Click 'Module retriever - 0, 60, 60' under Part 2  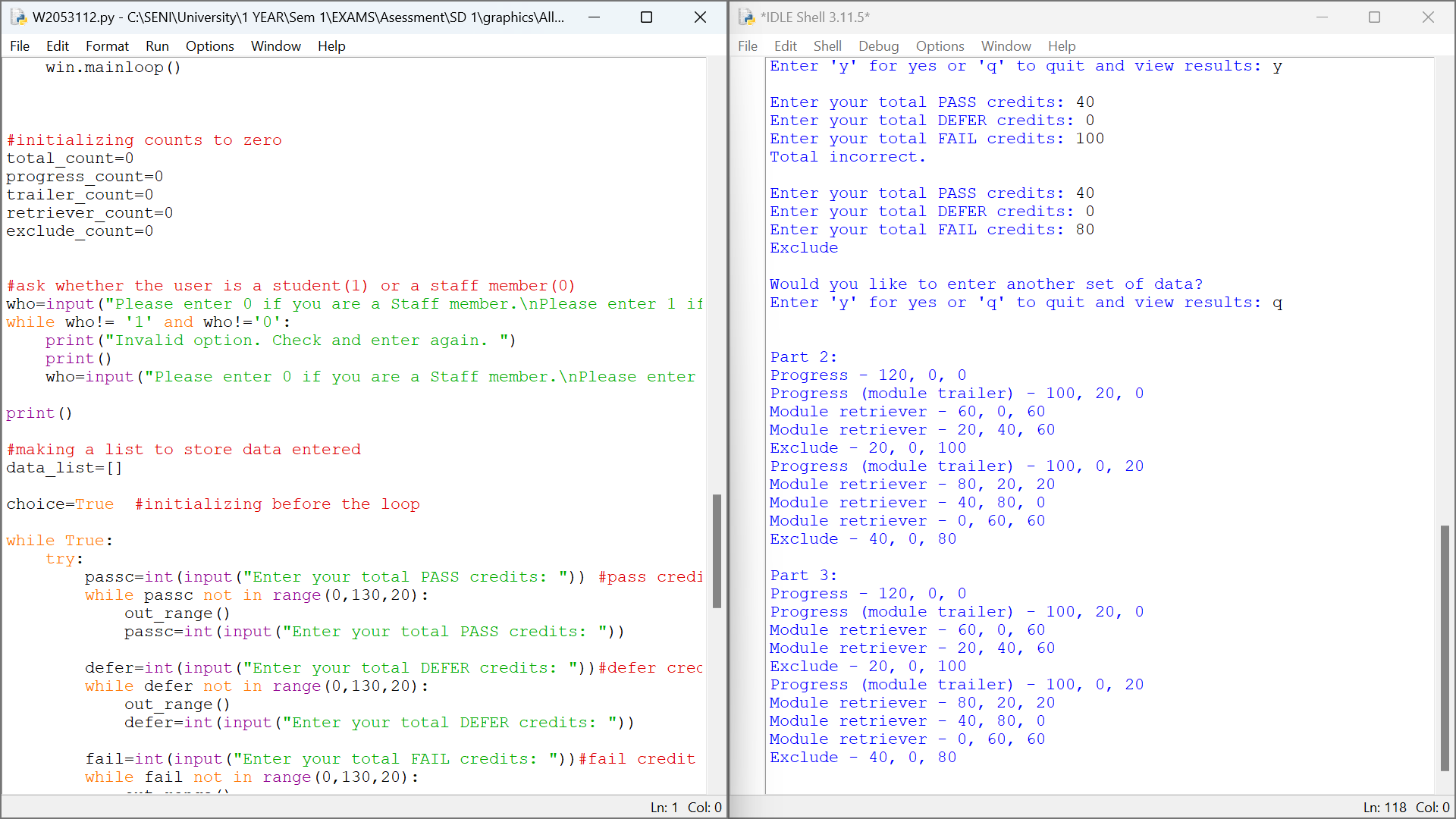pos(908,521)
